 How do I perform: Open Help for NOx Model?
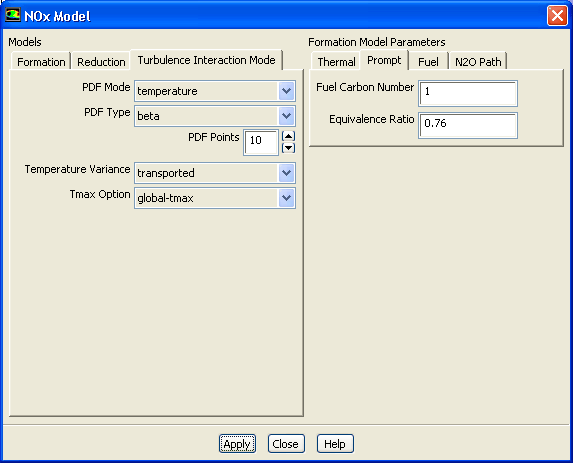coord(335,444)
